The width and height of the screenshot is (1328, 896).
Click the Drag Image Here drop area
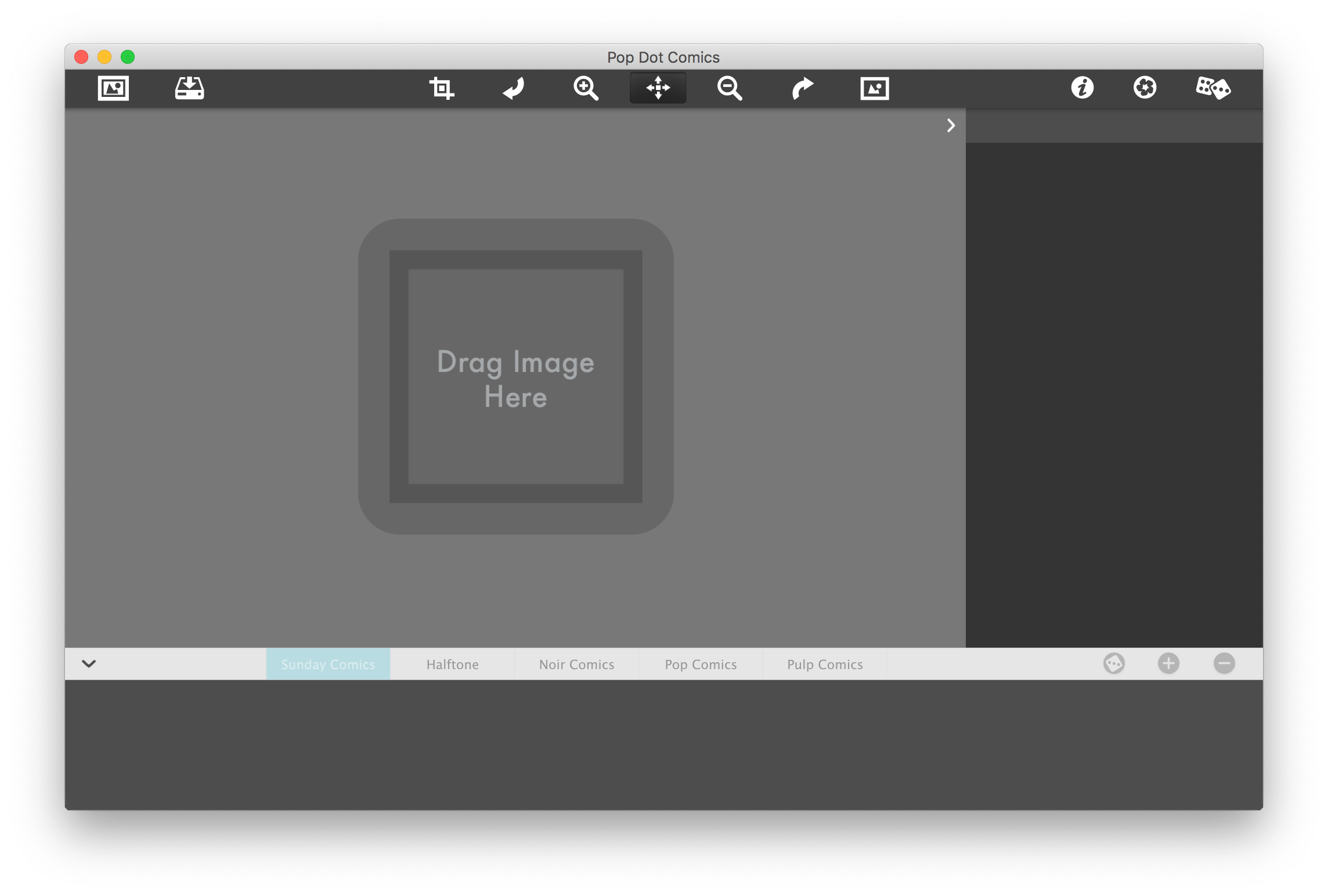(515, 377)
